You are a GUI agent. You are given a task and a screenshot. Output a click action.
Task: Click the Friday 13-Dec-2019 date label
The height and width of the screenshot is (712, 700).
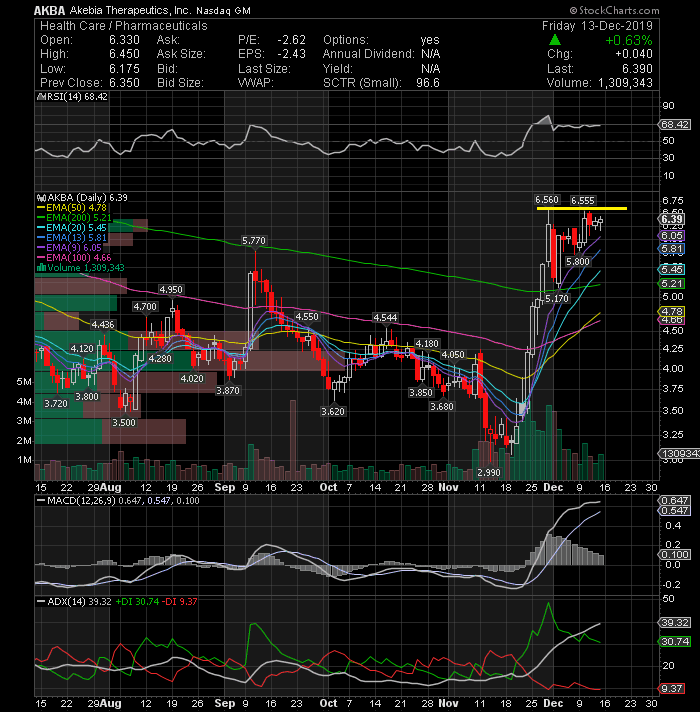(x=597, y=25)
